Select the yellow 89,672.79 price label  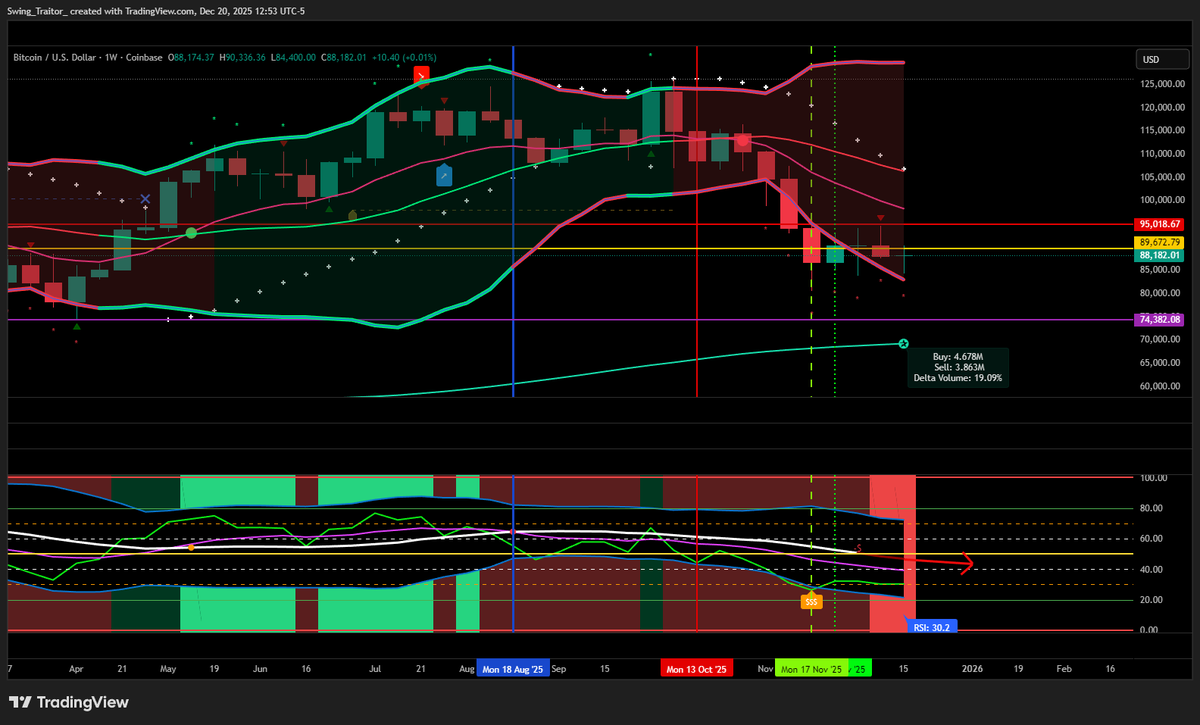click(1160, 242)
